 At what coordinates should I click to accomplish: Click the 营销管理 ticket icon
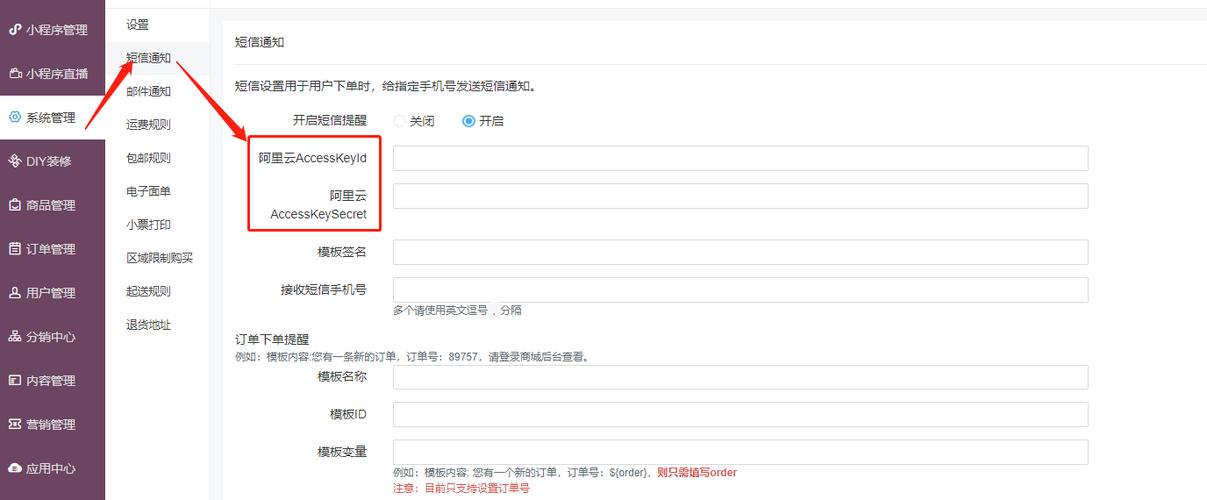15,424
